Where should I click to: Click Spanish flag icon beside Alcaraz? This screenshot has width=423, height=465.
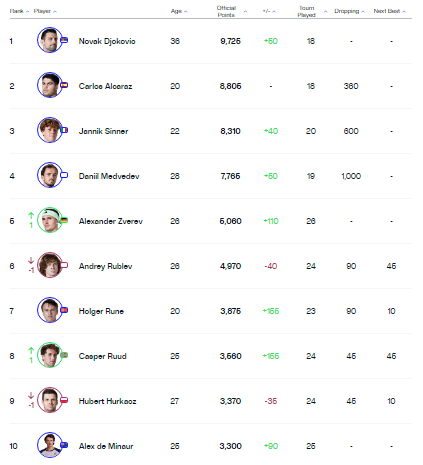pyautogui.click(x=64, y=85)
